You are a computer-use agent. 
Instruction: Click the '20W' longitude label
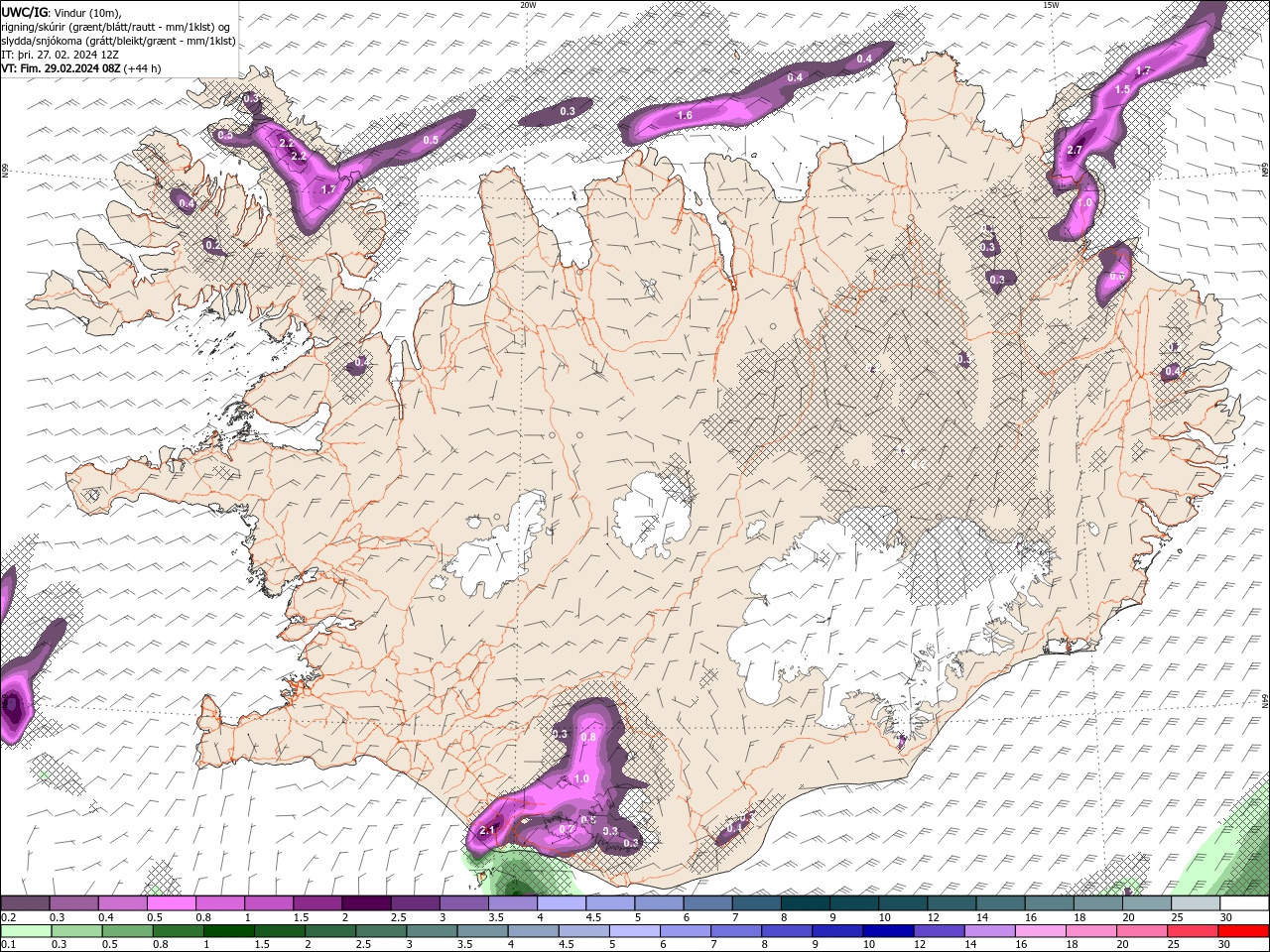[528, 5]
